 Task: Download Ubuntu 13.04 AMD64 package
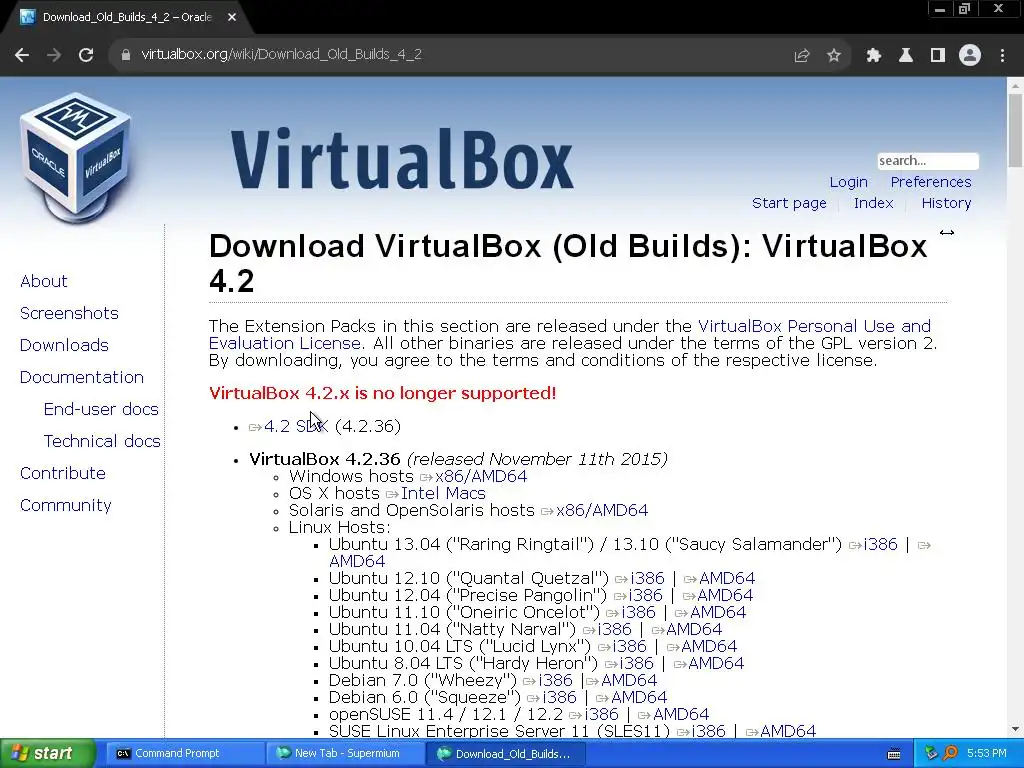pyautogui.click(x=357, y=561)
